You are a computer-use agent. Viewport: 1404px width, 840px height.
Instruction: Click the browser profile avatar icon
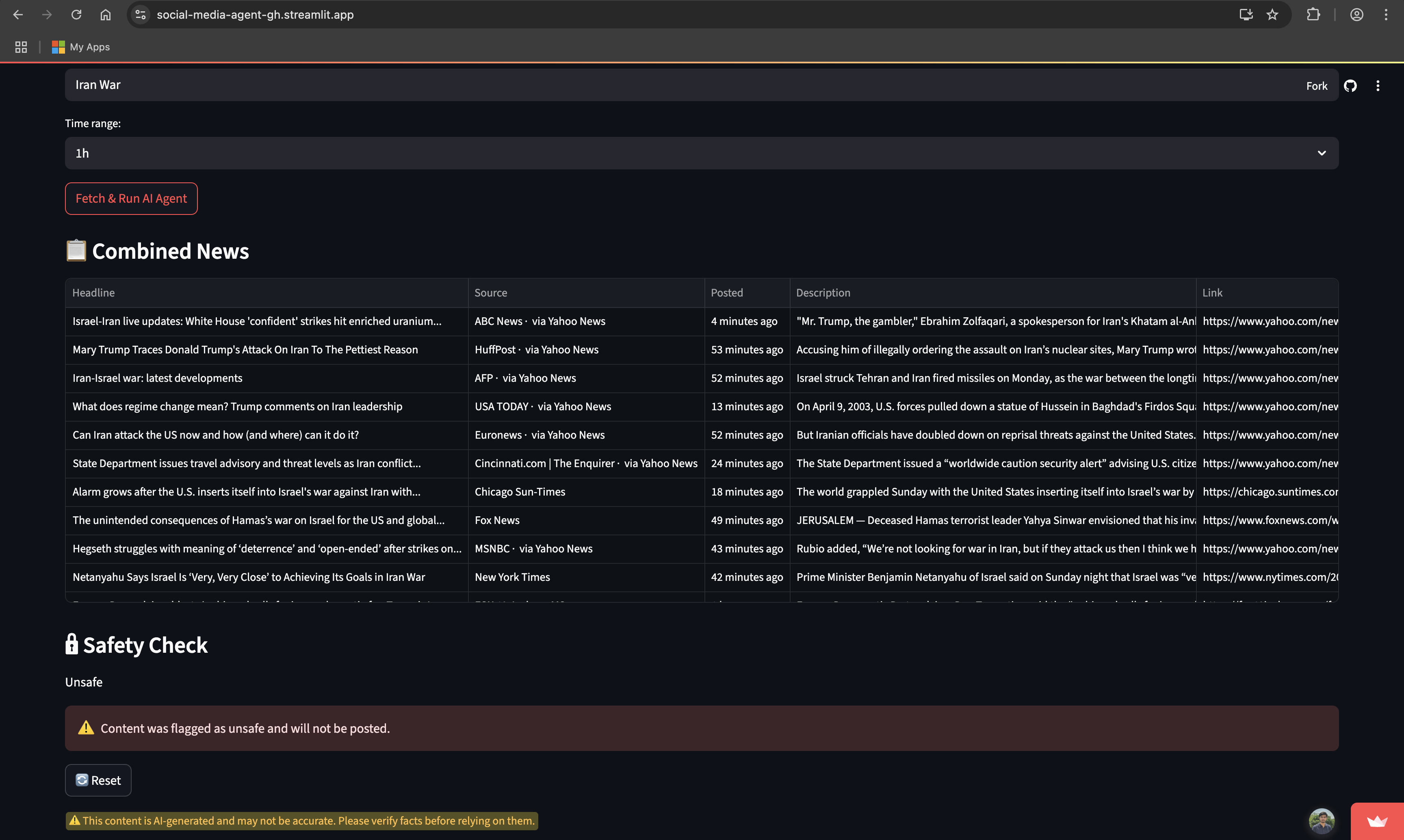[1356, 15]
